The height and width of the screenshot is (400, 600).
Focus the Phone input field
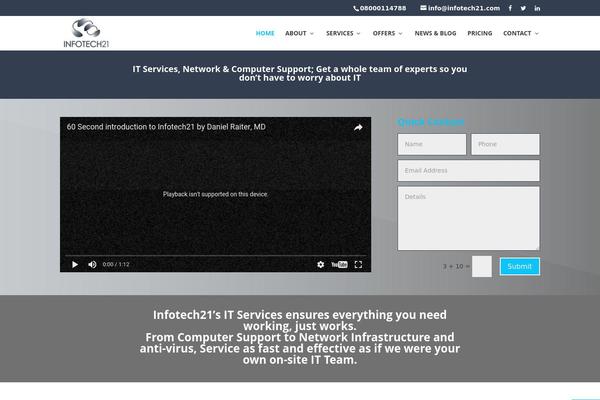pyautogui.click(x=505, y=144)
